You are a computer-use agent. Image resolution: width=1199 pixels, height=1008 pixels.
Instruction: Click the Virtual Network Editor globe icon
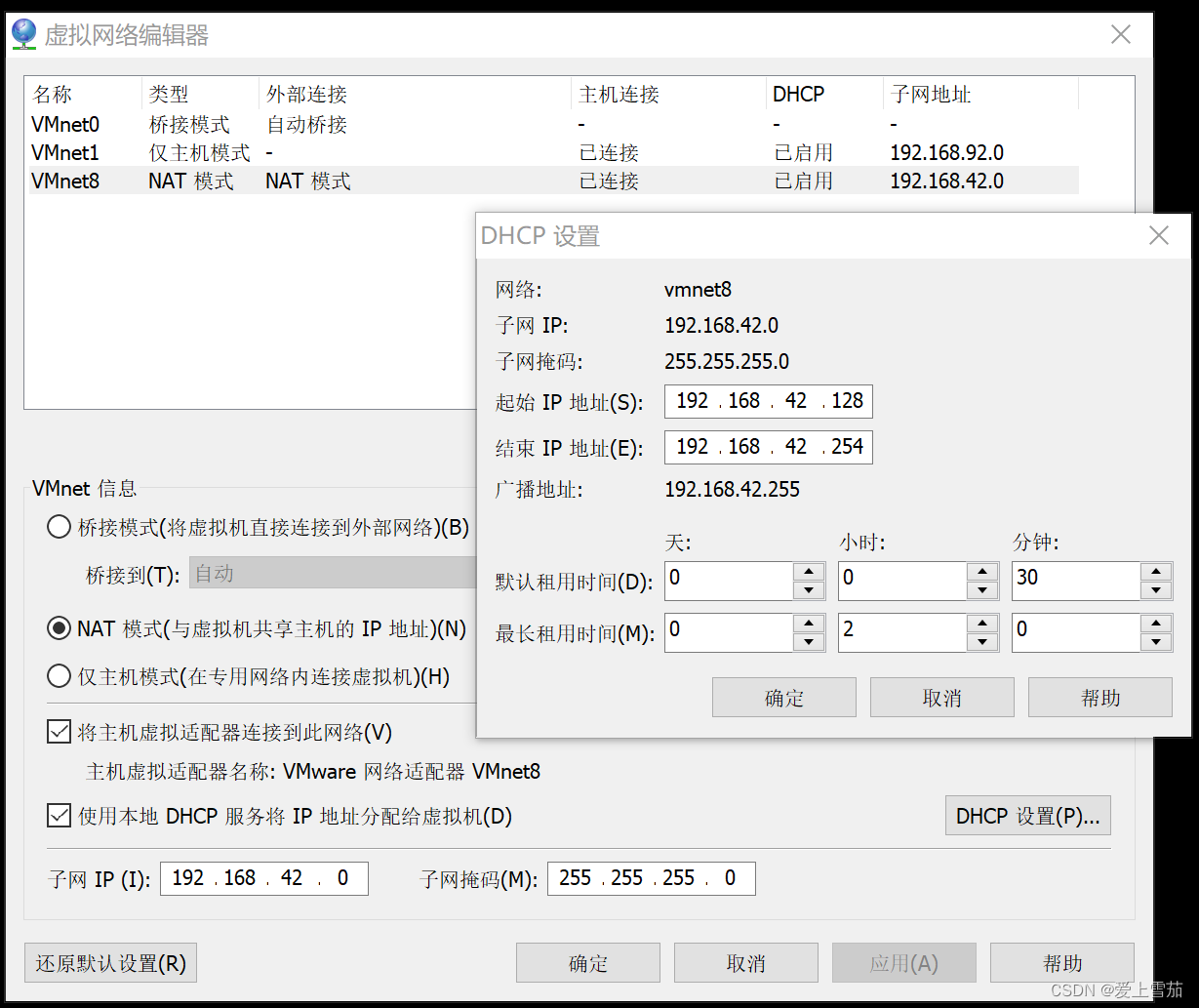tap(23, 35)
